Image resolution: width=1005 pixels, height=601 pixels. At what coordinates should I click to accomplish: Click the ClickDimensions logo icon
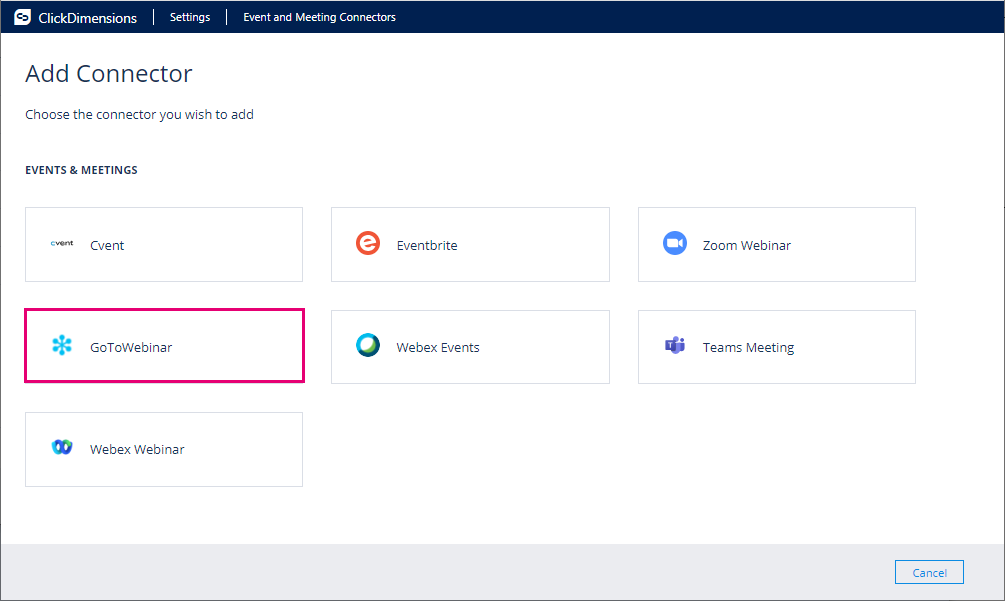22,17
